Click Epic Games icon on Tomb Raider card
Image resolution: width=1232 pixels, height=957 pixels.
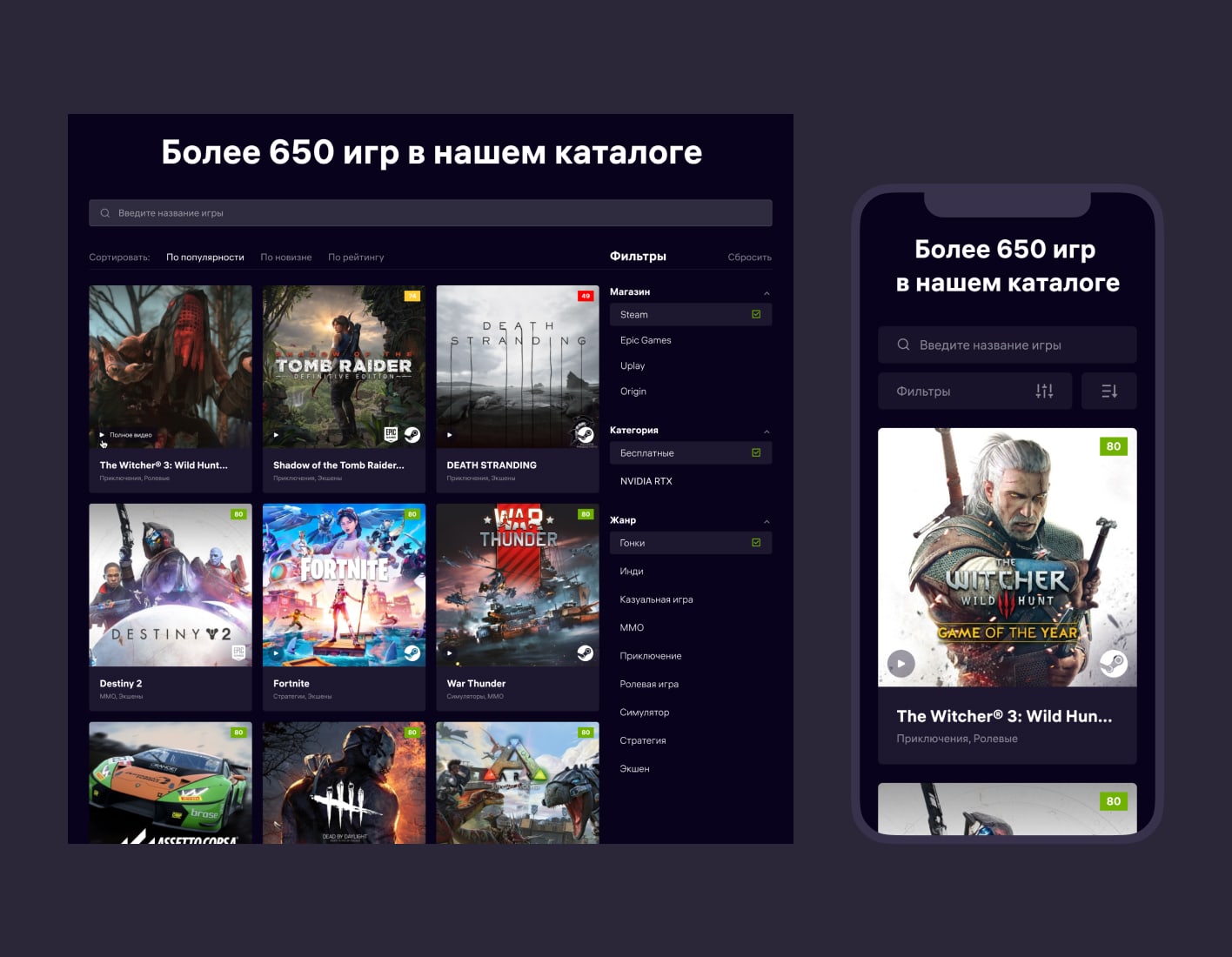392,434
